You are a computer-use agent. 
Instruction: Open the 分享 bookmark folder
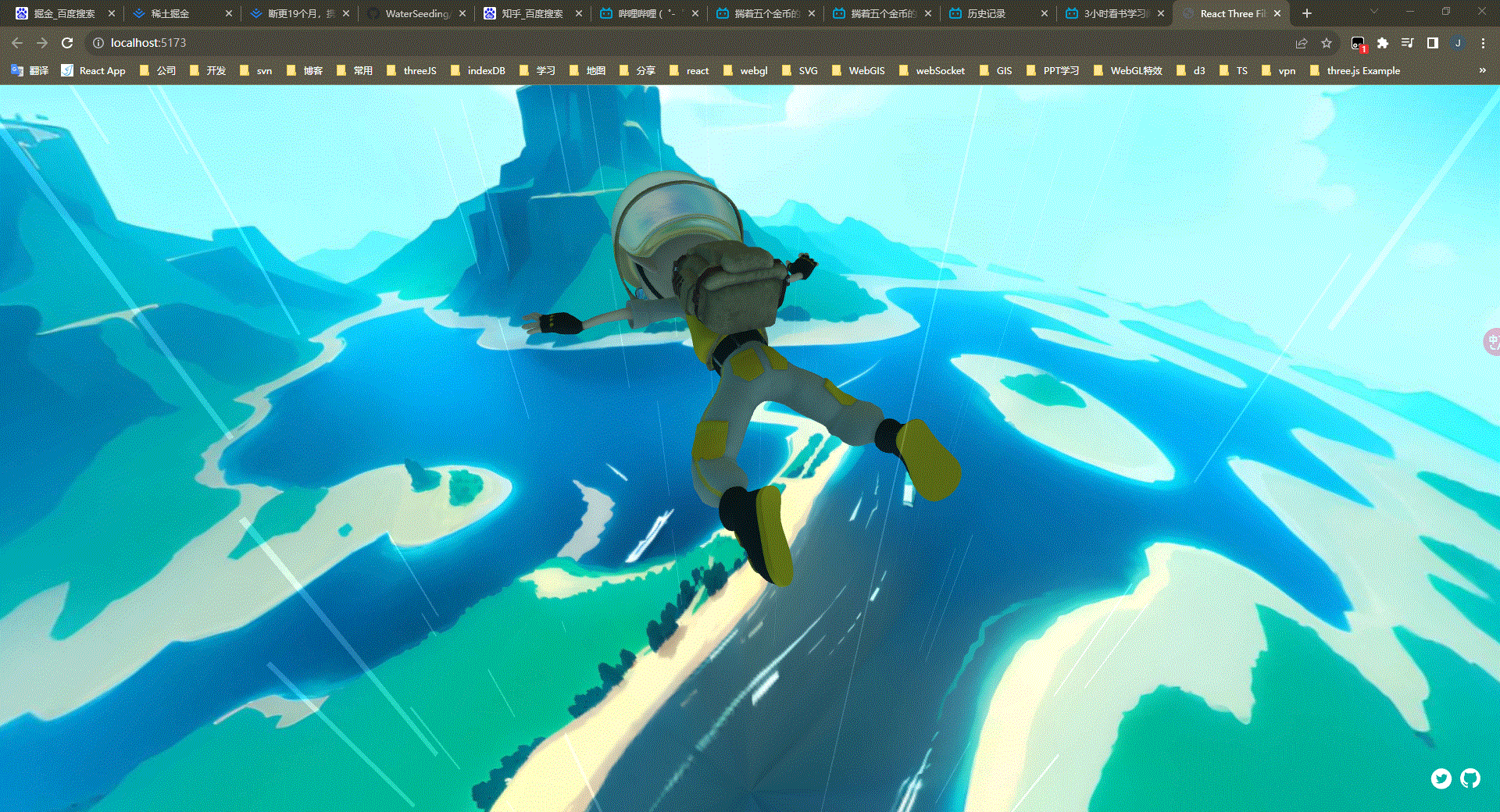(637, 70)
